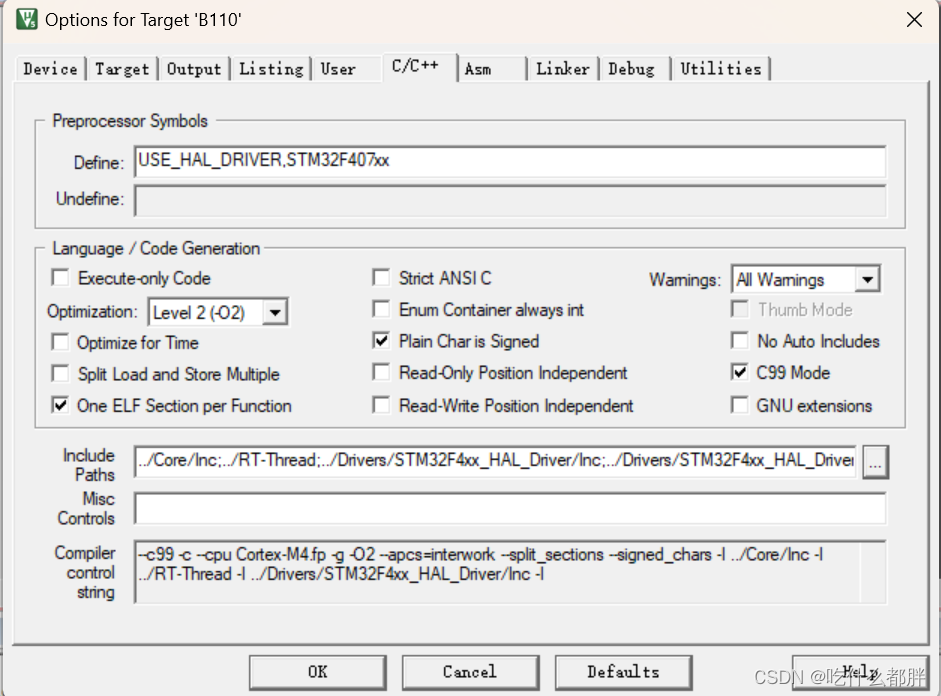Toggle Optimize for Time
Image resolution: width=941 pixels, height=696 pixels.
click(58, 342)
